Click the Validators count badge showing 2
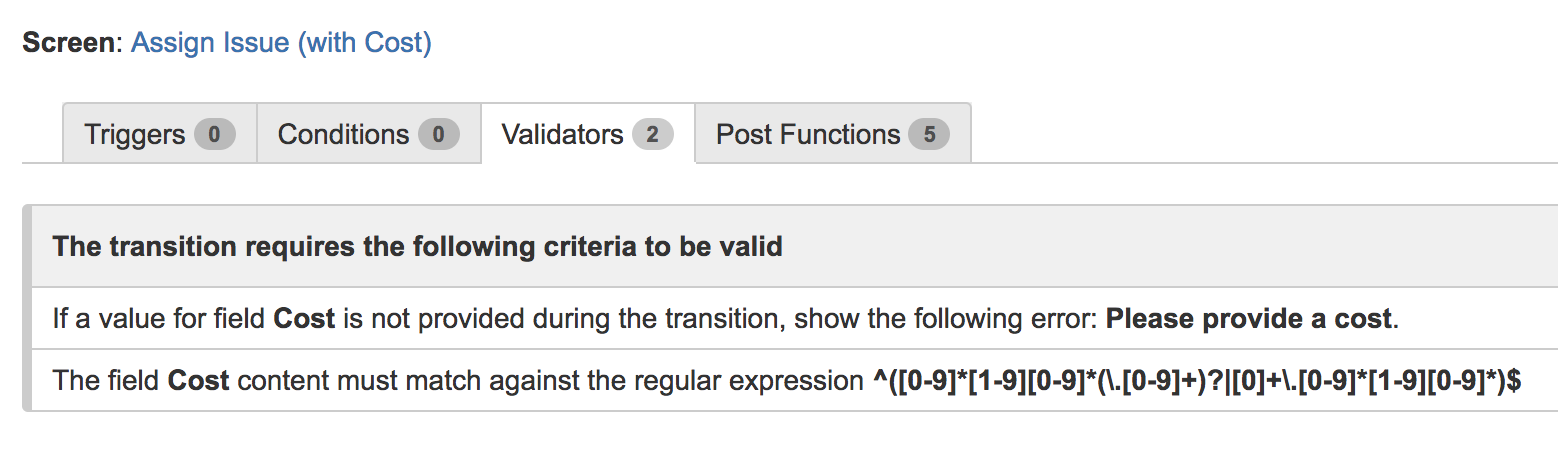The width and height of the screenshot is (1558, 458). pyautogui.click(x=652, y=134)
